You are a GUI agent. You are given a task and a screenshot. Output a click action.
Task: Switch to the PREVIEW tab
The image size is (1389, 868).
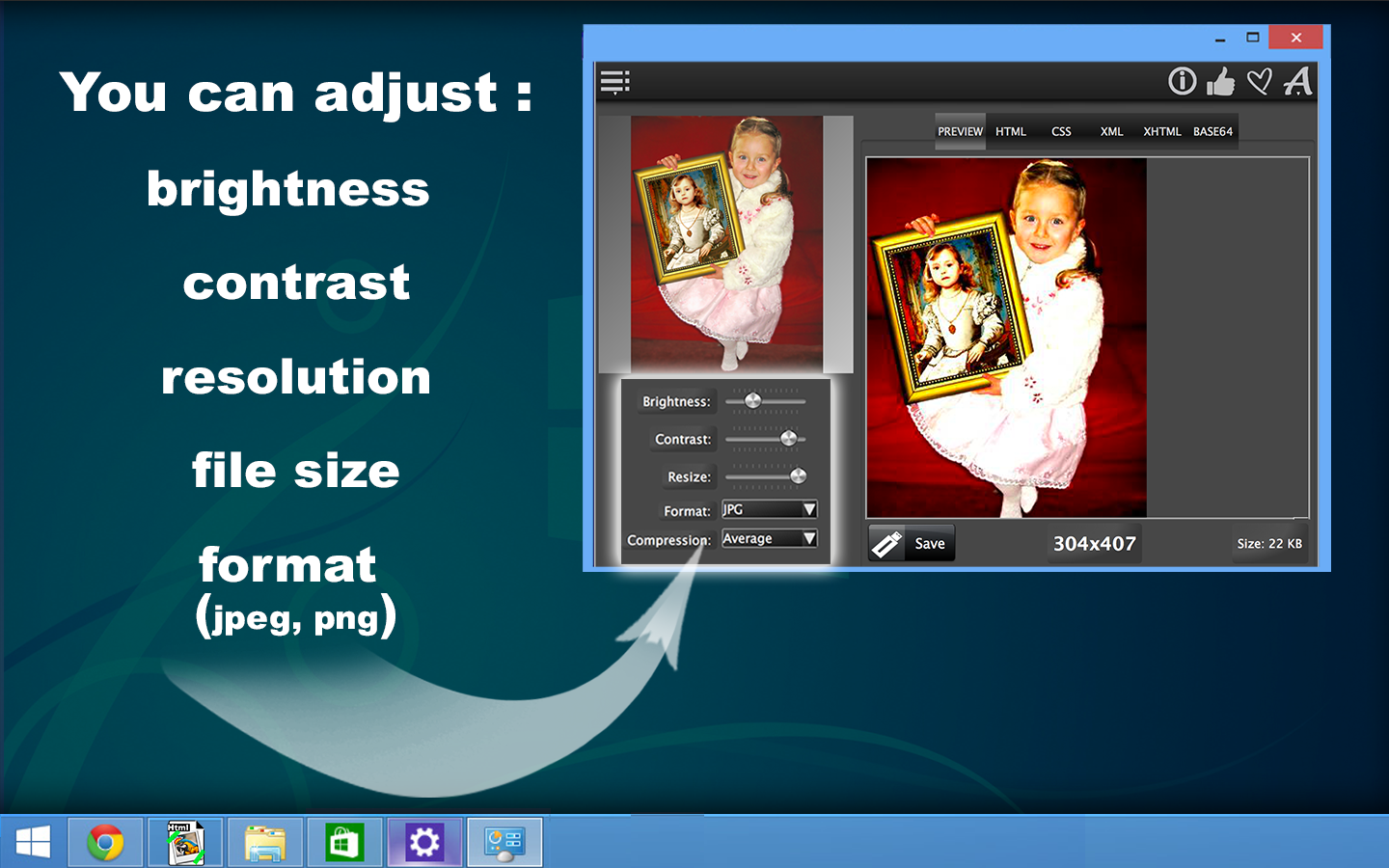(x=960, y=132)
